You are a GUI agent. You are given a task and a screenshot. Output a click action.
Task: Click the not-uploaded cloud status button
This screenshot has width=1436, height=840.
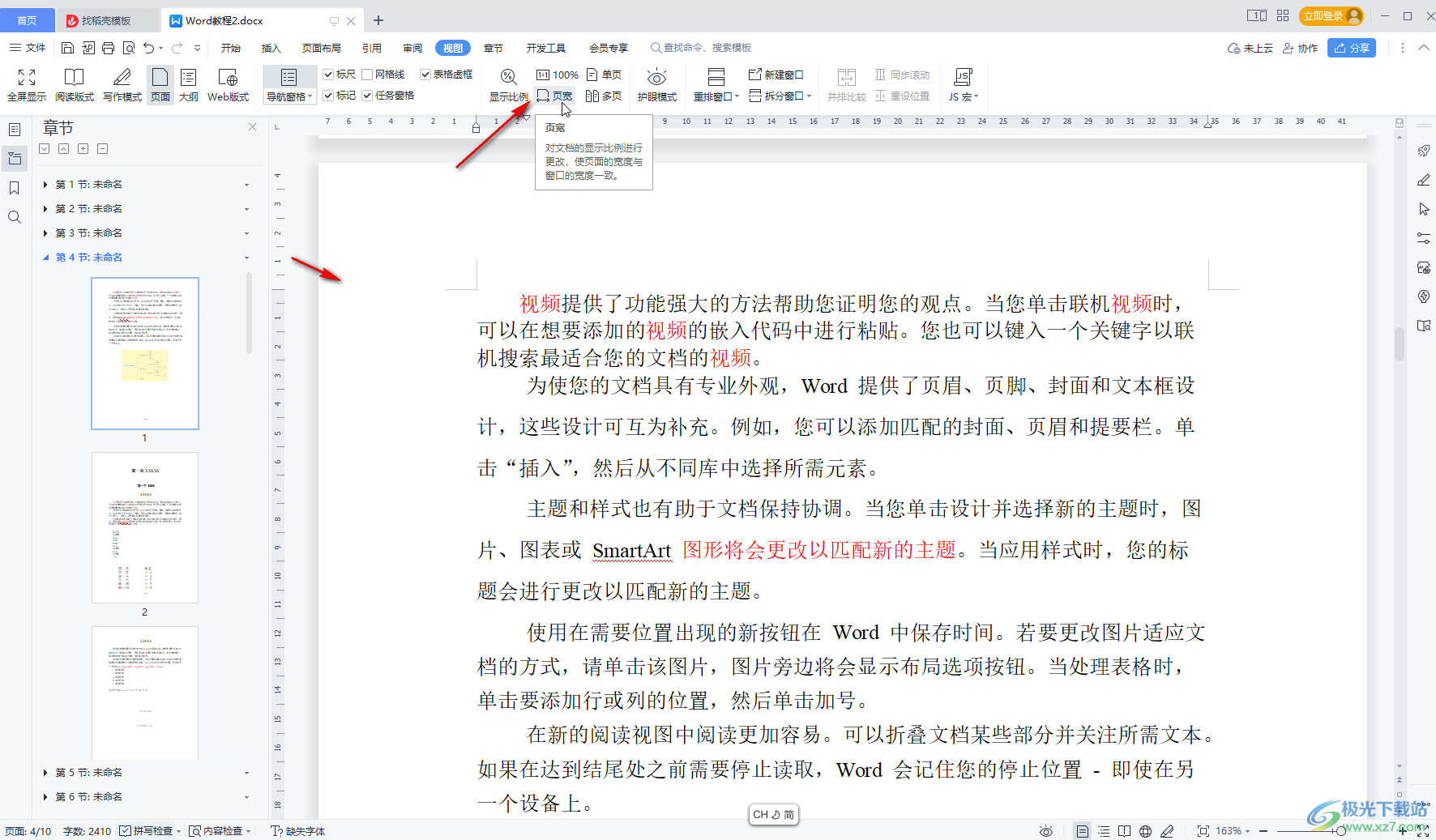point(1250,48)
